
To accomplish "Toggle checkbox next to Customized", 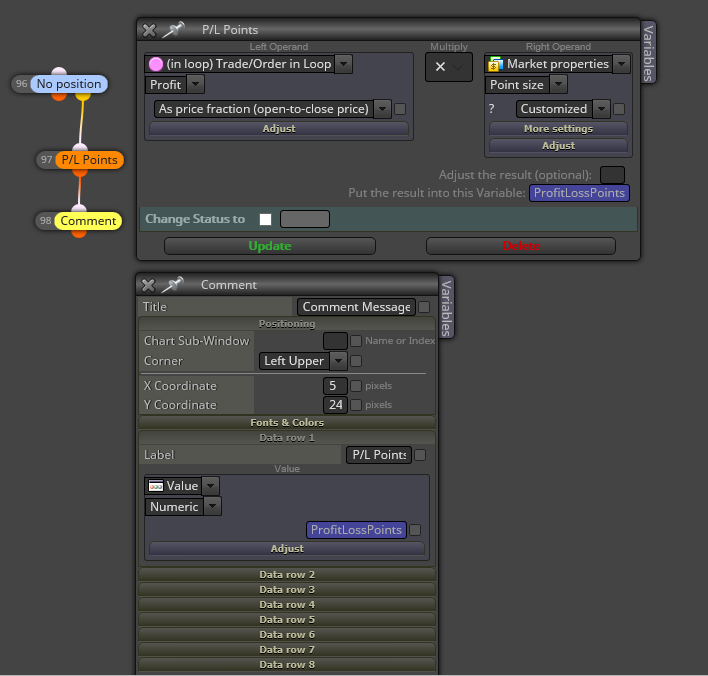I will 619,109.
